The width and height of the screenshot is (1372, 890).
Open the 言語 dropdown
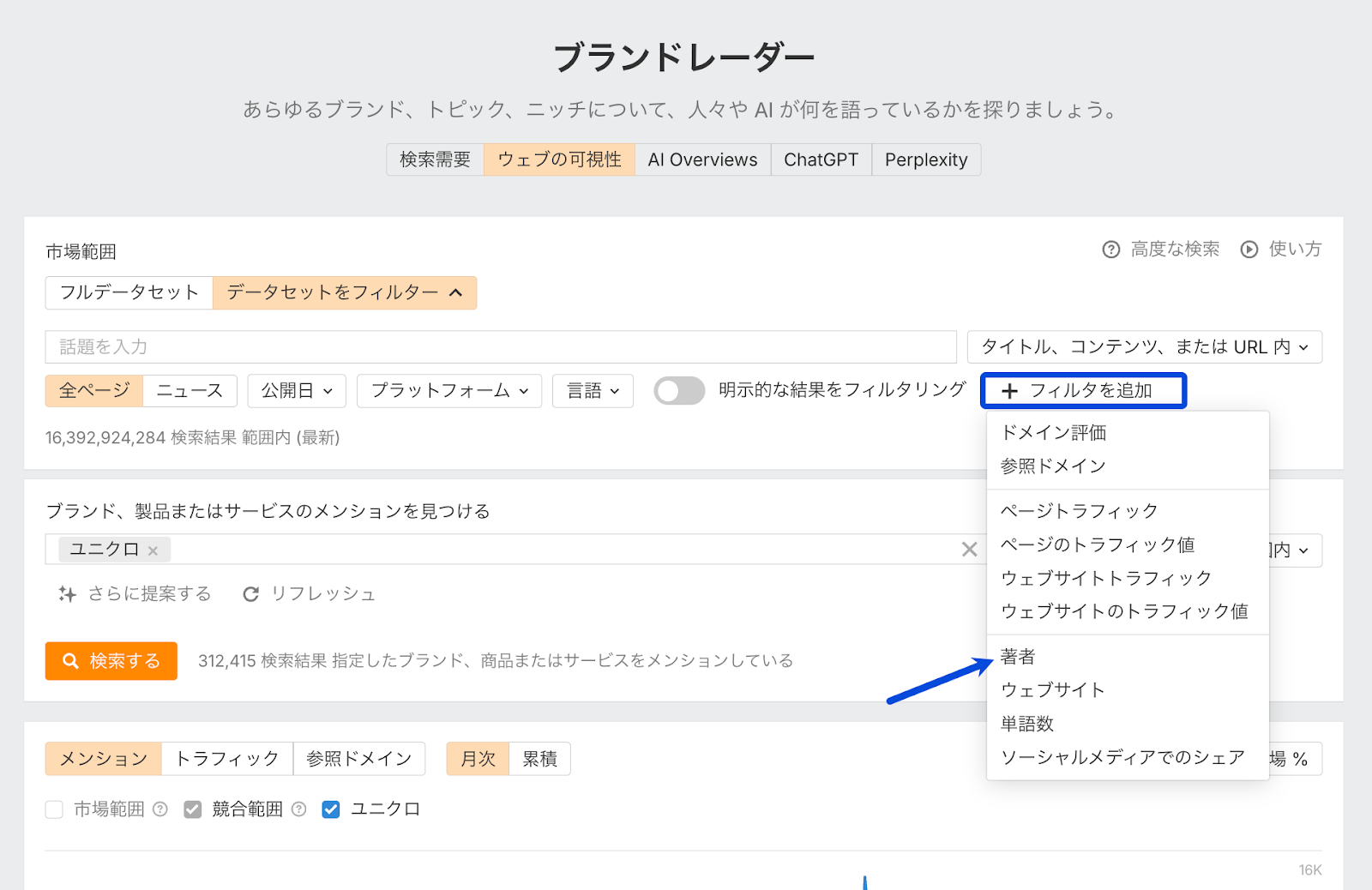click(x=593, y=391)
